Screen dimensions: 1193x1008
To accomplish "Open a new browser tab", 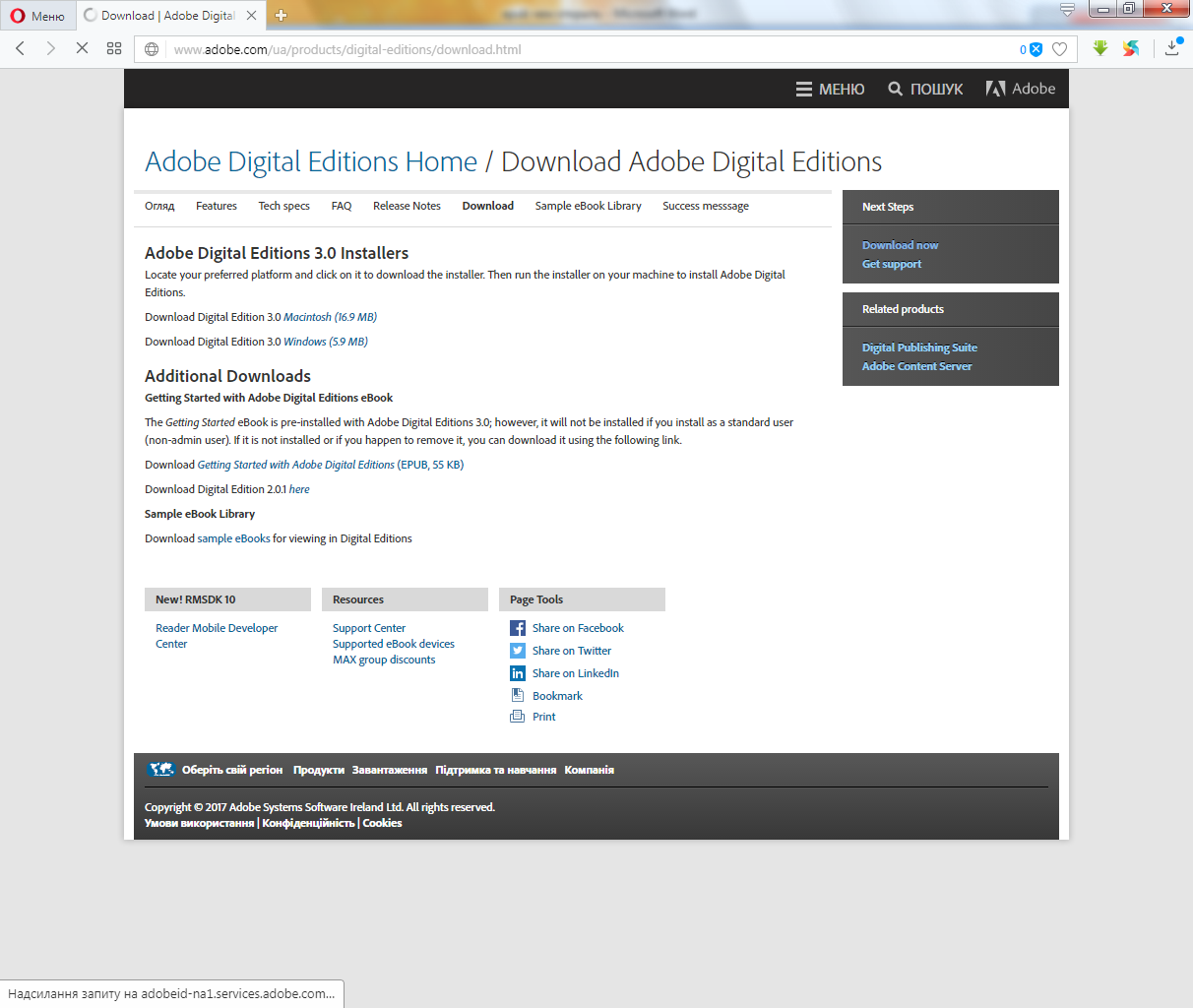I will click(x=281, y=15).
